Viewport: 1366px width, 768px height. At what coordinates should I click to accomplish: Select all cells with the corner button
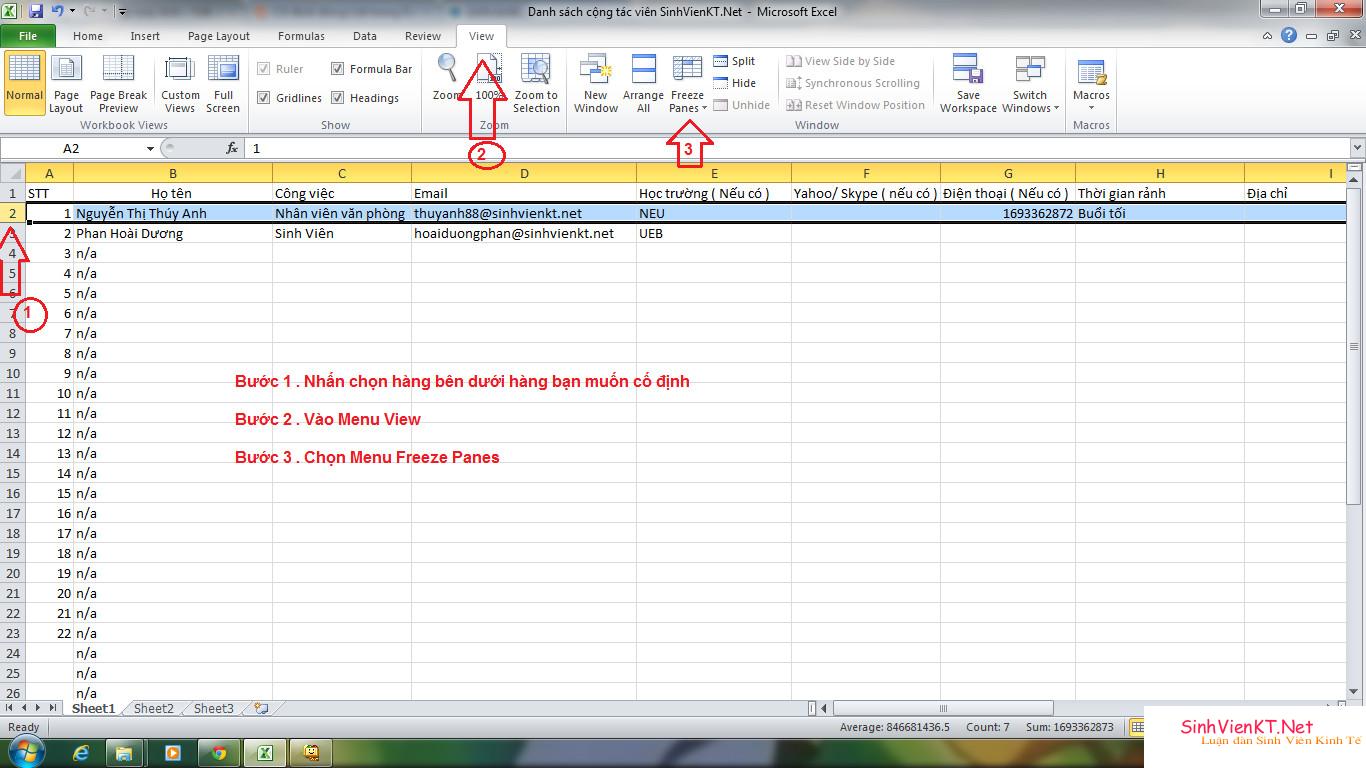[13, 173]
